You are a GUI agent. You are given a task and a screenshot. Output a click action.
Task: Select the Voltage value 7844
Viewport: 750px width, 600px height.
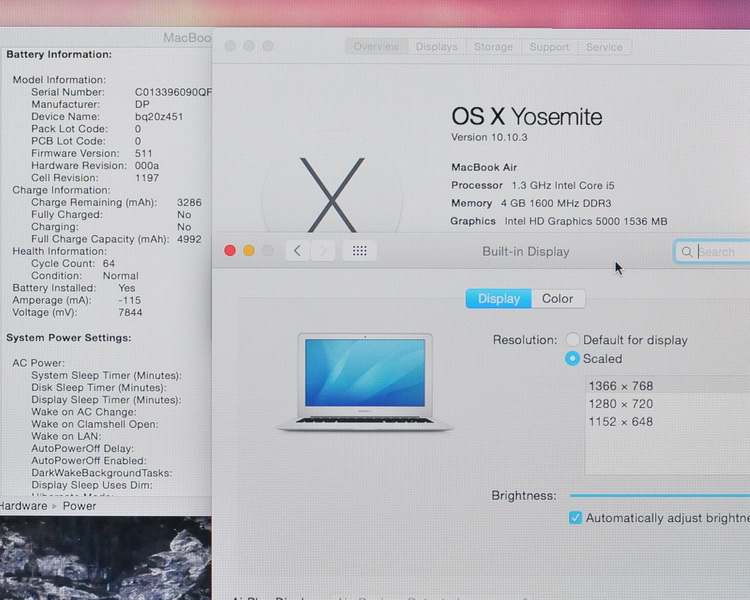click(x=130, y=312)
